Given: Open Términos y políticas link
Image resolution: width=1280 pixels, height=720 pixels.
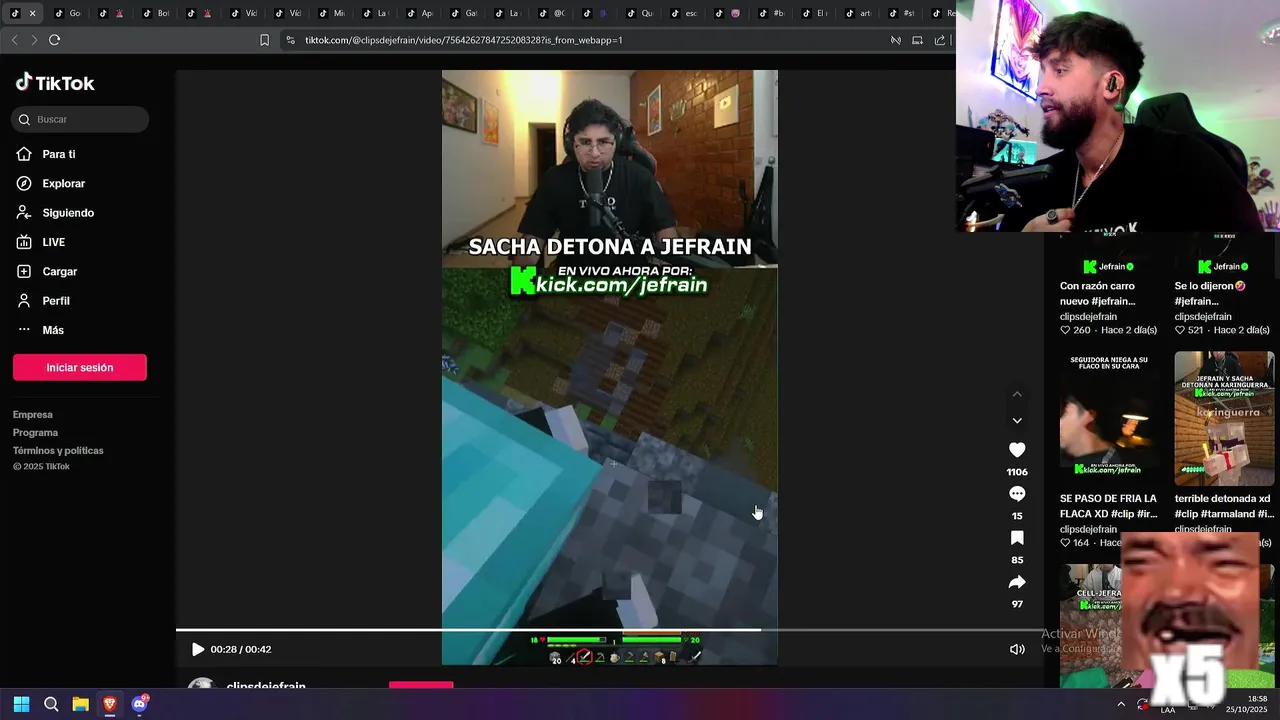Looking at the screenshot, I should pyautogui.click(x=58, y=451).
